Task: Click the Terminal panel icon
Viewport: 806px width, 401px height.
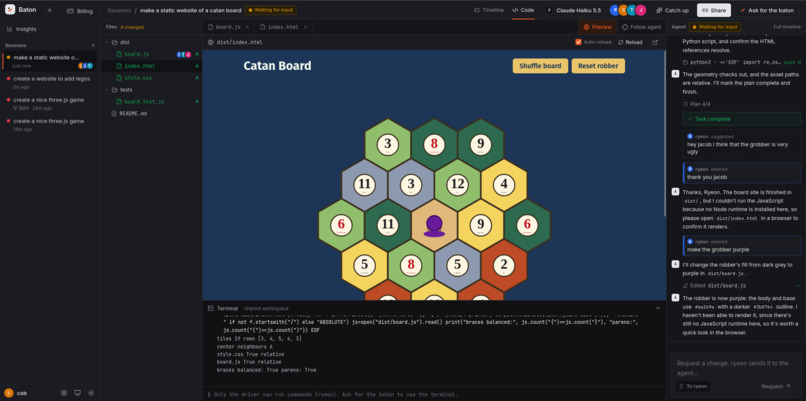Action: coord(210,308)
